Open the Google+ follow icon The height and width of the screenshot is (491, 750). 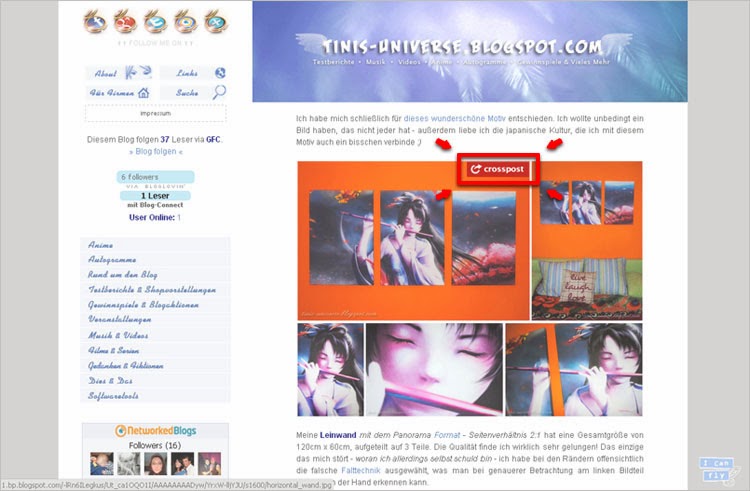click(x=125, y=22)
